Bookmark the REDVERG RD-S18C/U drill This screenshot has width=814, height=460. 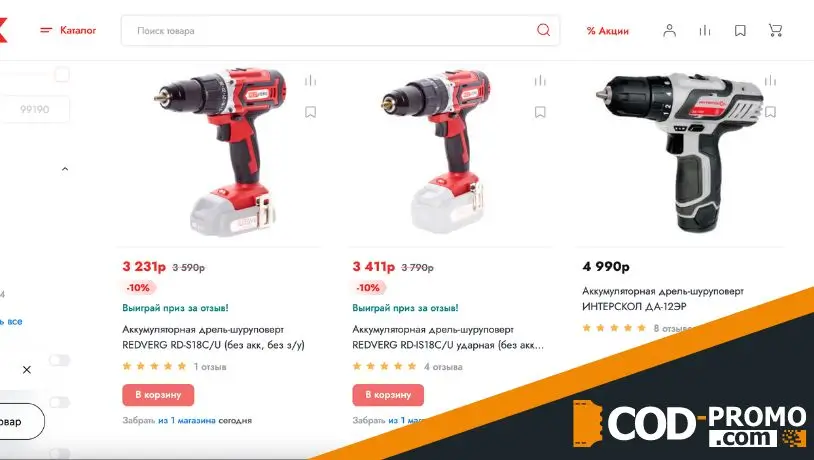310,112
